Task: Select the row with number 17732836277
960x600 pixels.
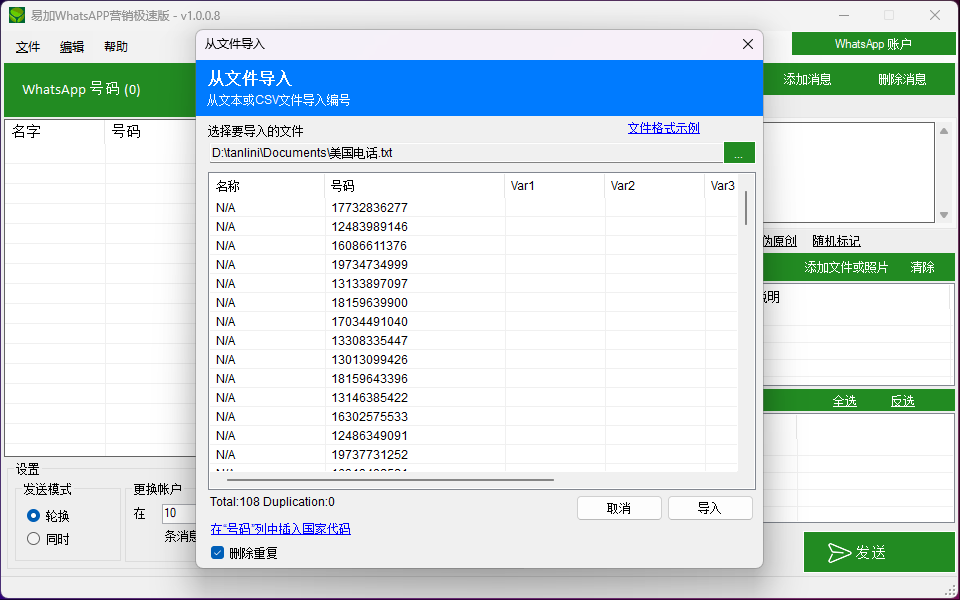Action: (x=474, y=208)
